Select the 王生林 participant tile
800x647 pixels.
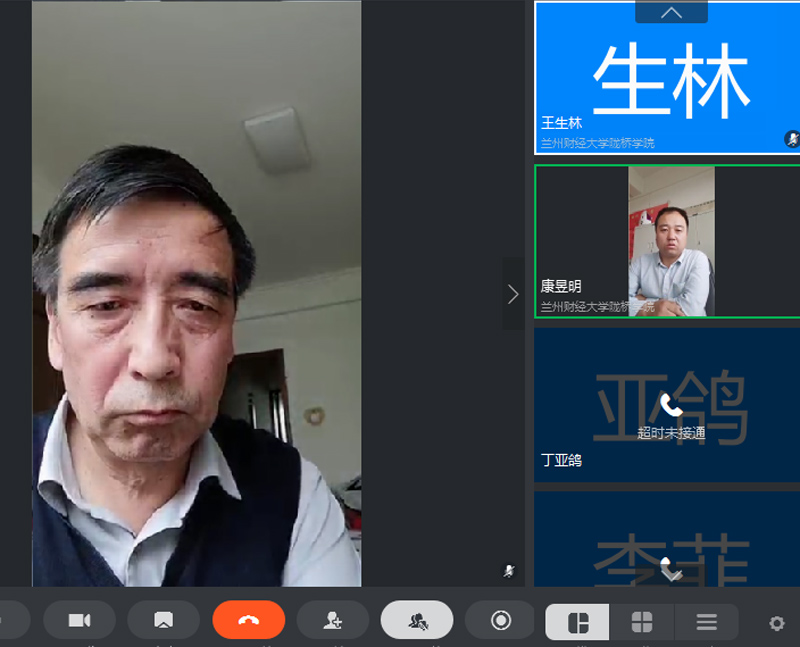tap(667, 78)
